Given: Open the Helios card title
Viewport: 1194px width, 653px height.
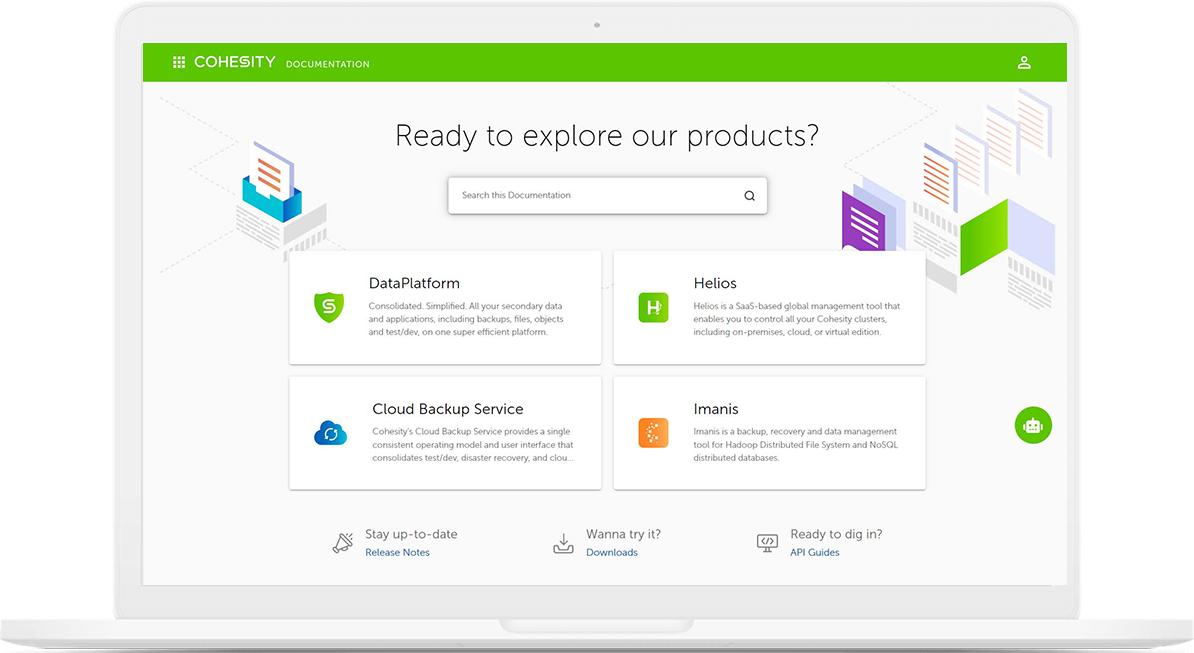Looking at the screenshot, I should pos(715,283).
